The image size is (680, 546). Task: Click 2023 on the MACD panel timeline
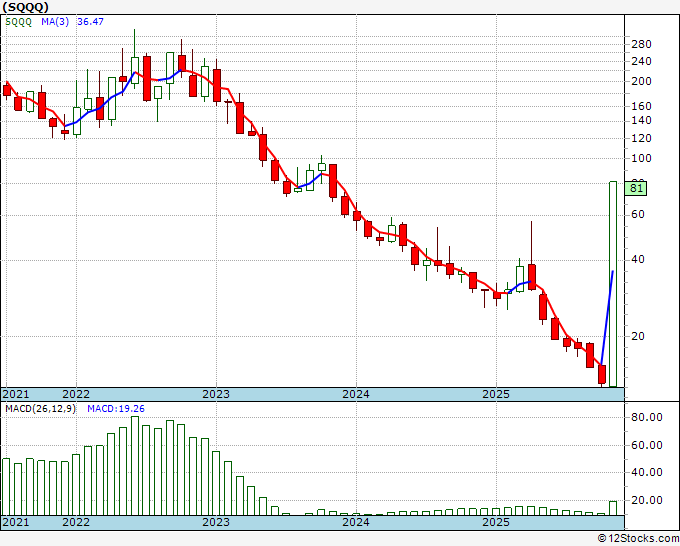(216, 522)
